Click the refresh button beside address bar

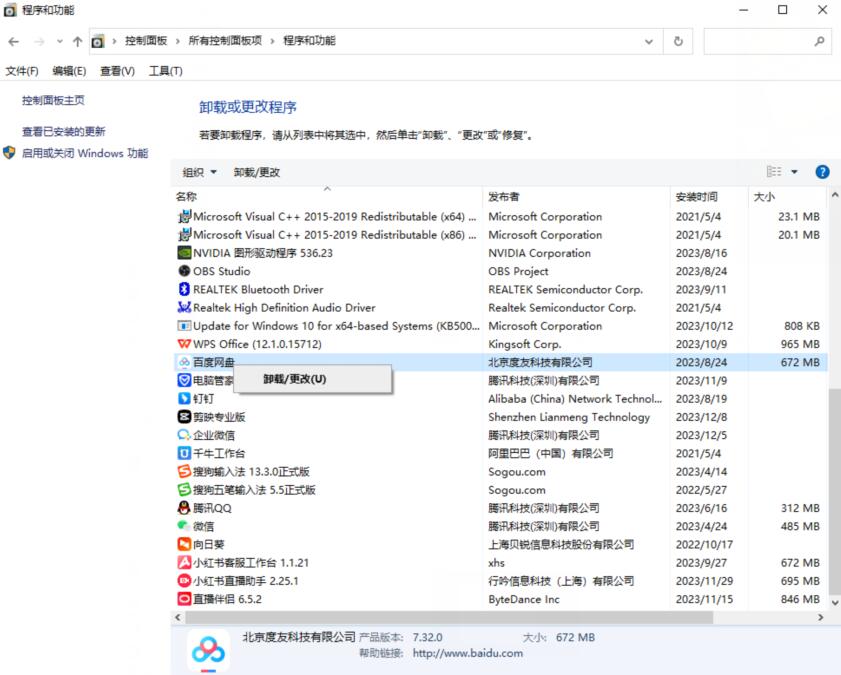coord(678,41)
